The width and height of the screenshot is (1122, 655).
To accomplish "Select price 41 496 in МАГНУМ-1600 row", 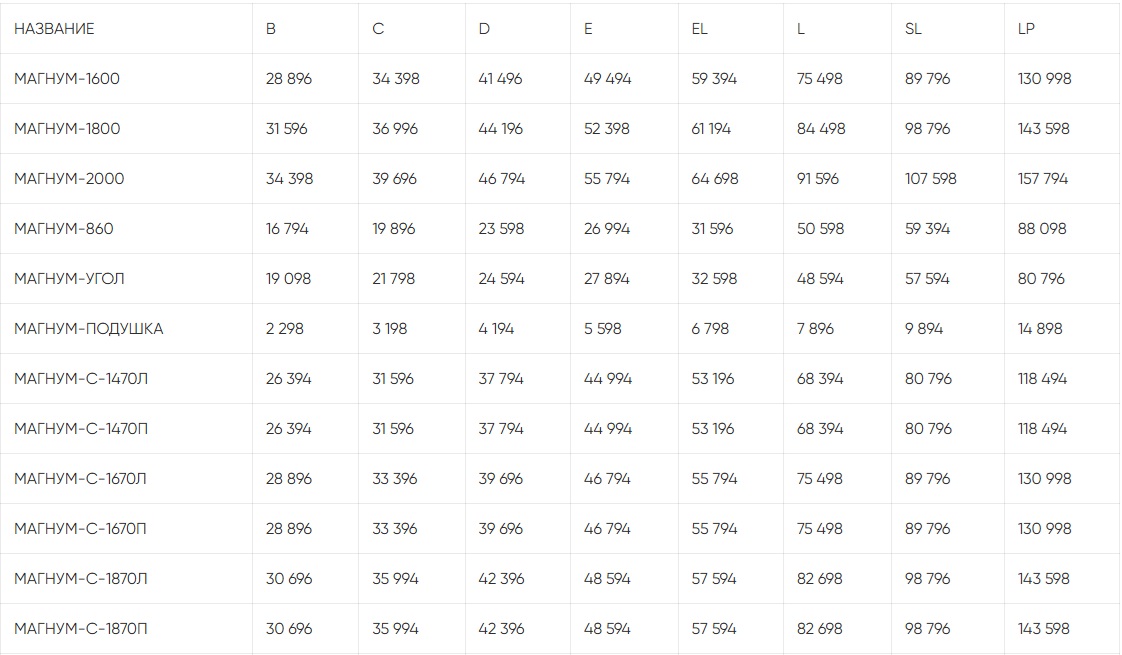I will pyautogui.click(x=500, y=79).
